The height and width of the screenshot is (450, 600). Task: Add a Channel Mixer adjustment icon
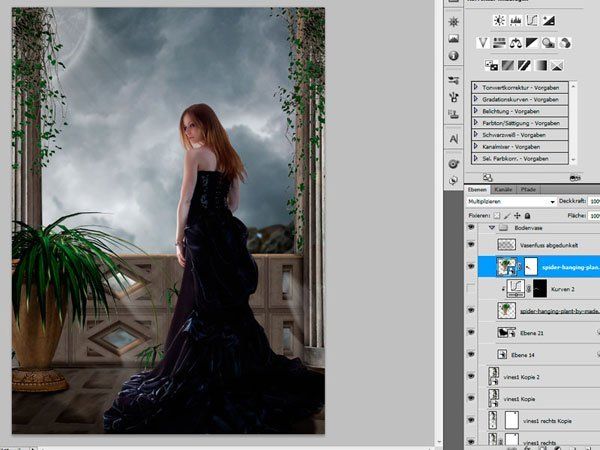tap(565, 42)
